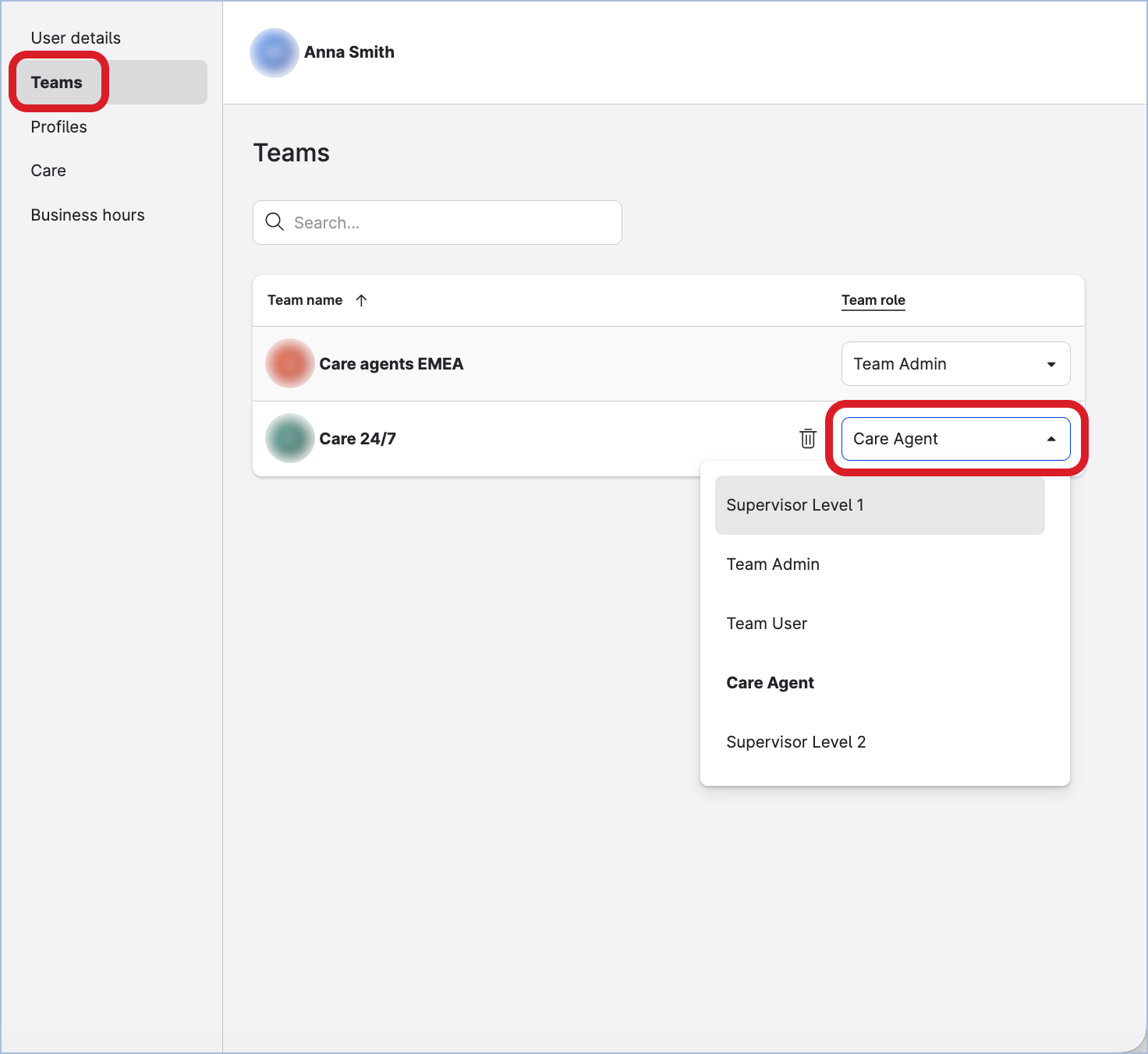Select Supervisor Level 1 from the role list
1148x1054 pixels.
coord(795,504)
